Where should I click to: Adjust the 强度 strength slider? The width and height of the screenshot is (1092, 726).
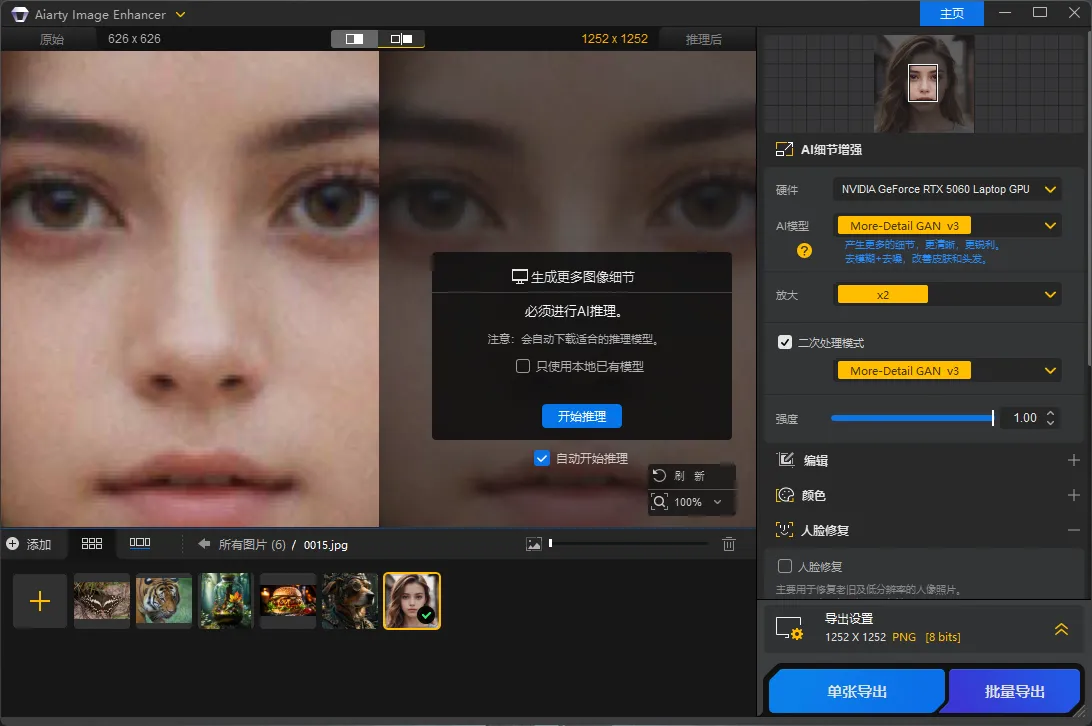(x=912, y=418)
